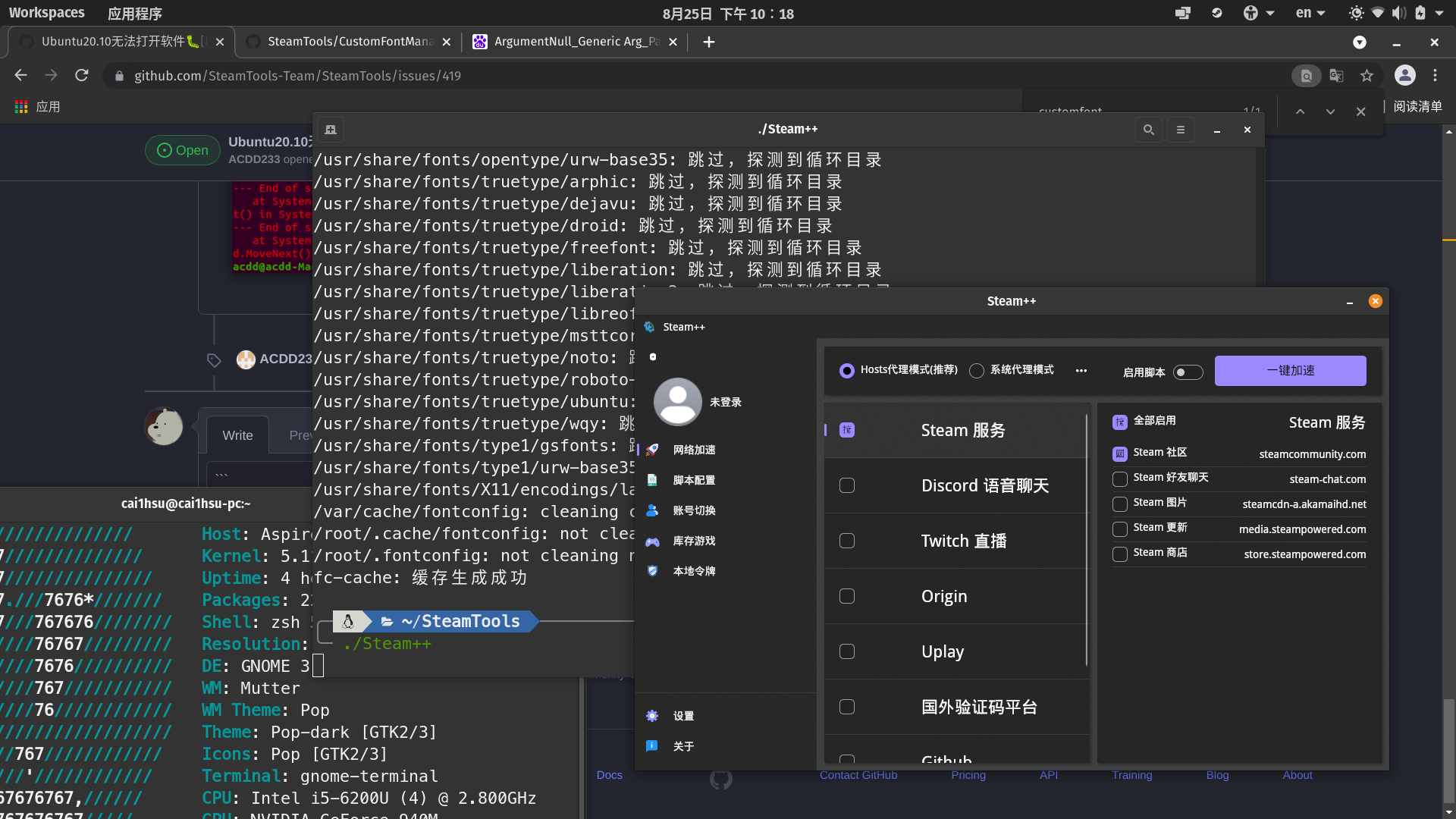
Task: Open 关于 in Steam++ sidebar
Action: tap(682, 746)
